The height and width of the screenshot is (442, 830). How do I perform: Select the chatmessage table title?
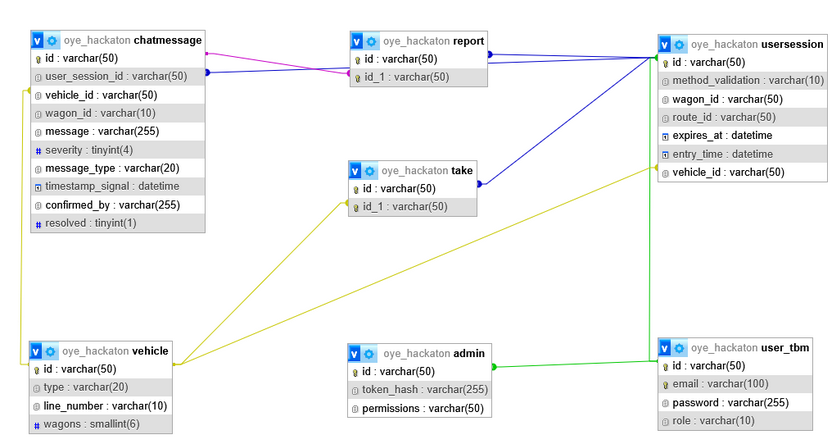[x=168, y=41]
